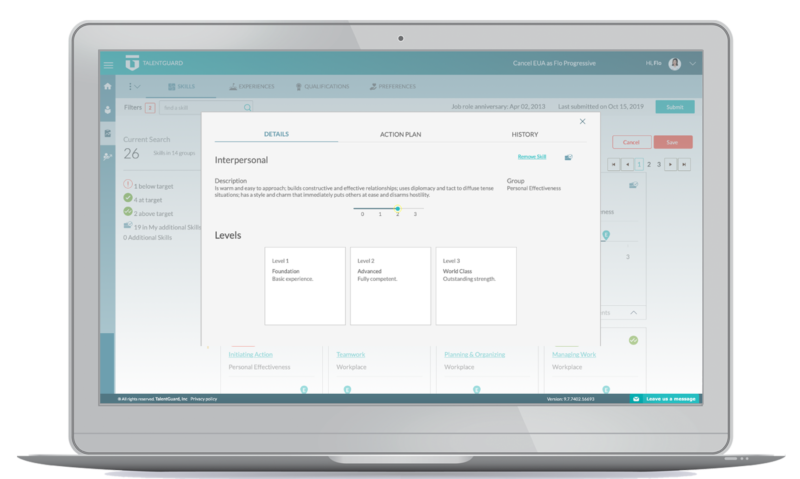Screen dimensions: 800x479
Task: Select page 1 in pagination
Action: pos(639,164)
